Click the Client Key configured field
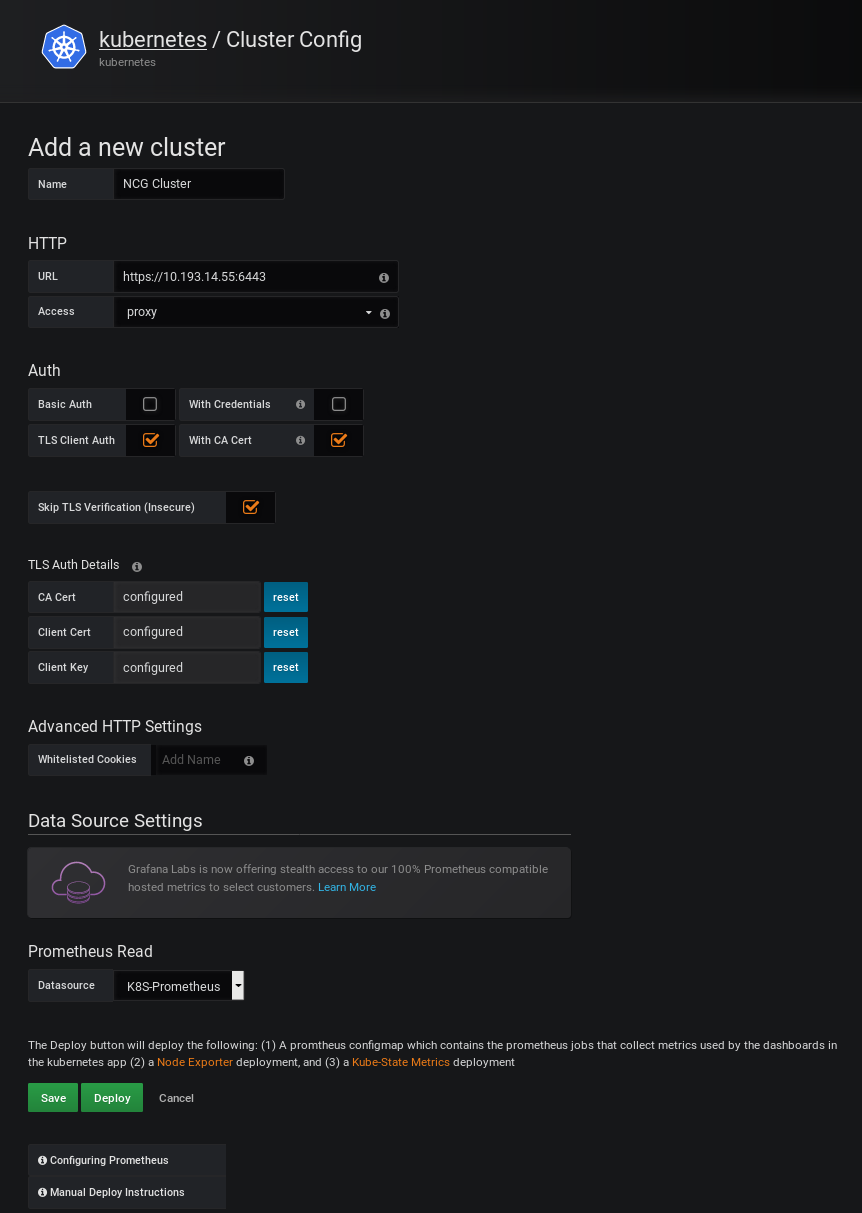The height and width of the screenshot is (1213, 862). click(187, 667)
